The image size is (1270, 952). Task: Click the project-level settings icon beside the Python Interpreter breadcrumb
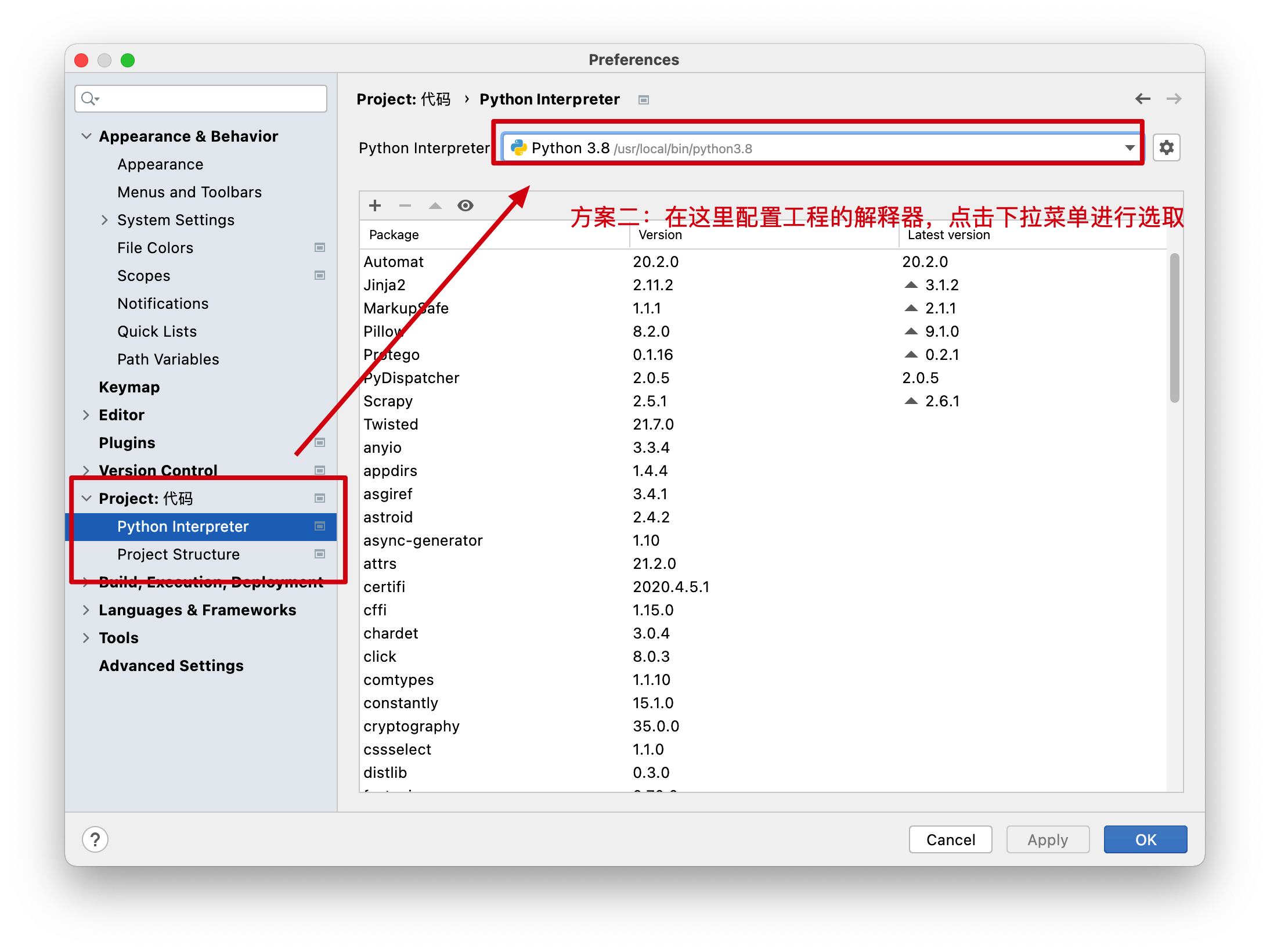(x=644, y=100)
